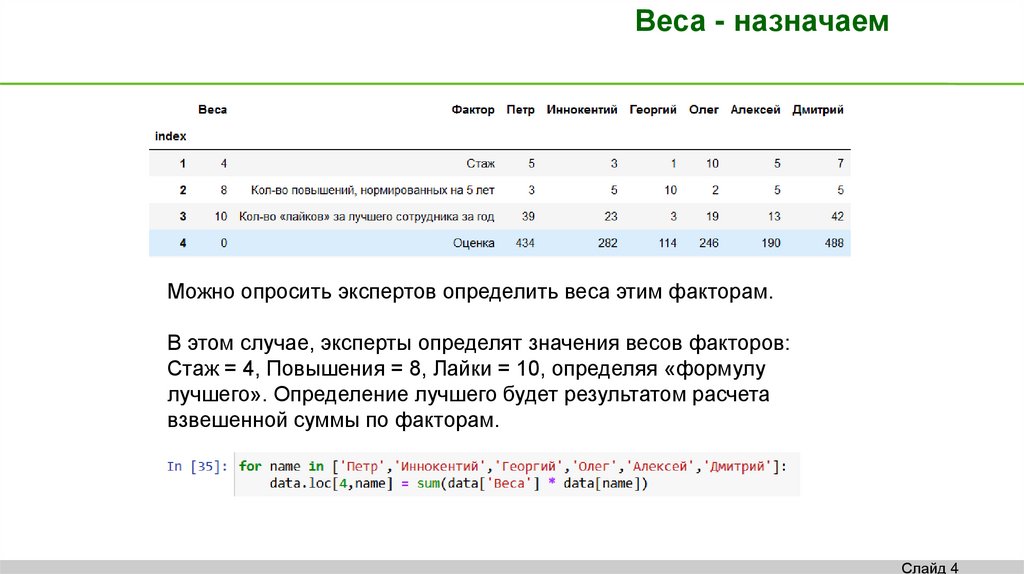Click the slide title "Веса - назначаем"

coord(761,21)
